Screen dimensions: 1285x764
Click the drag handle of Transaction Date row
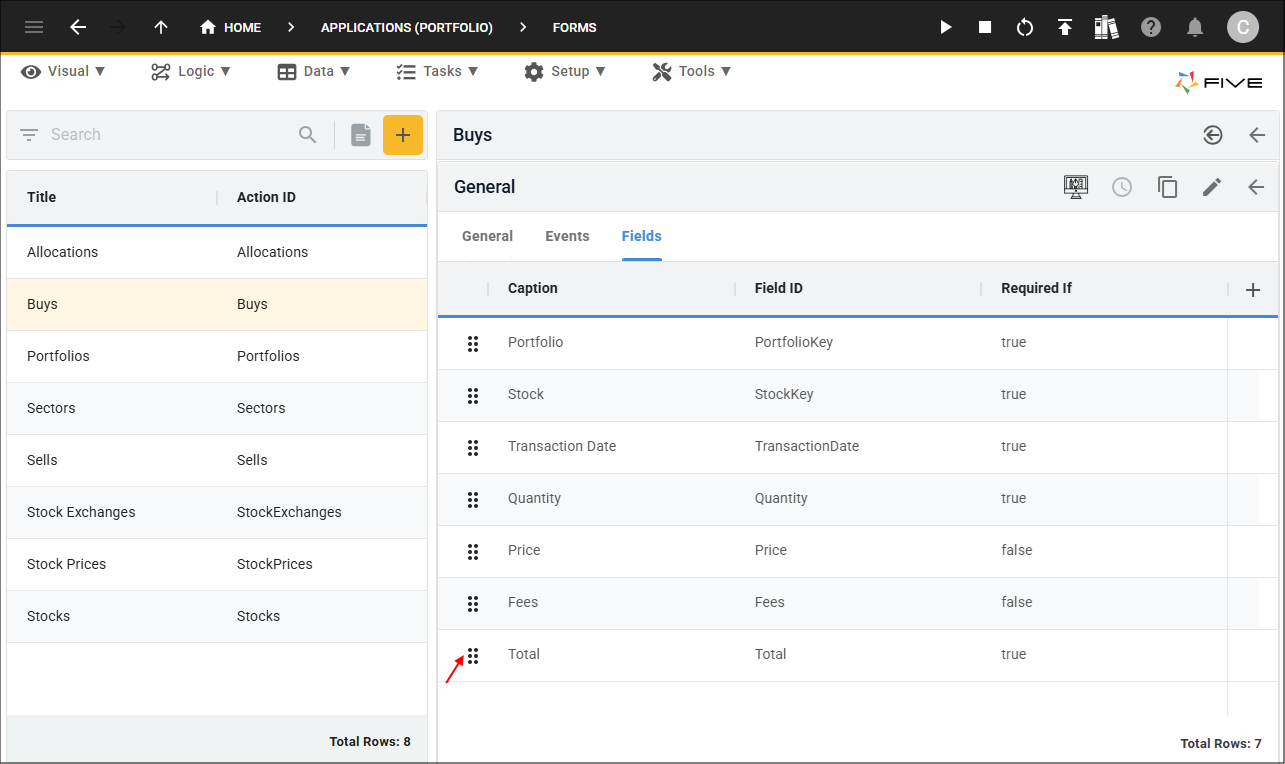tap(473, 448)
